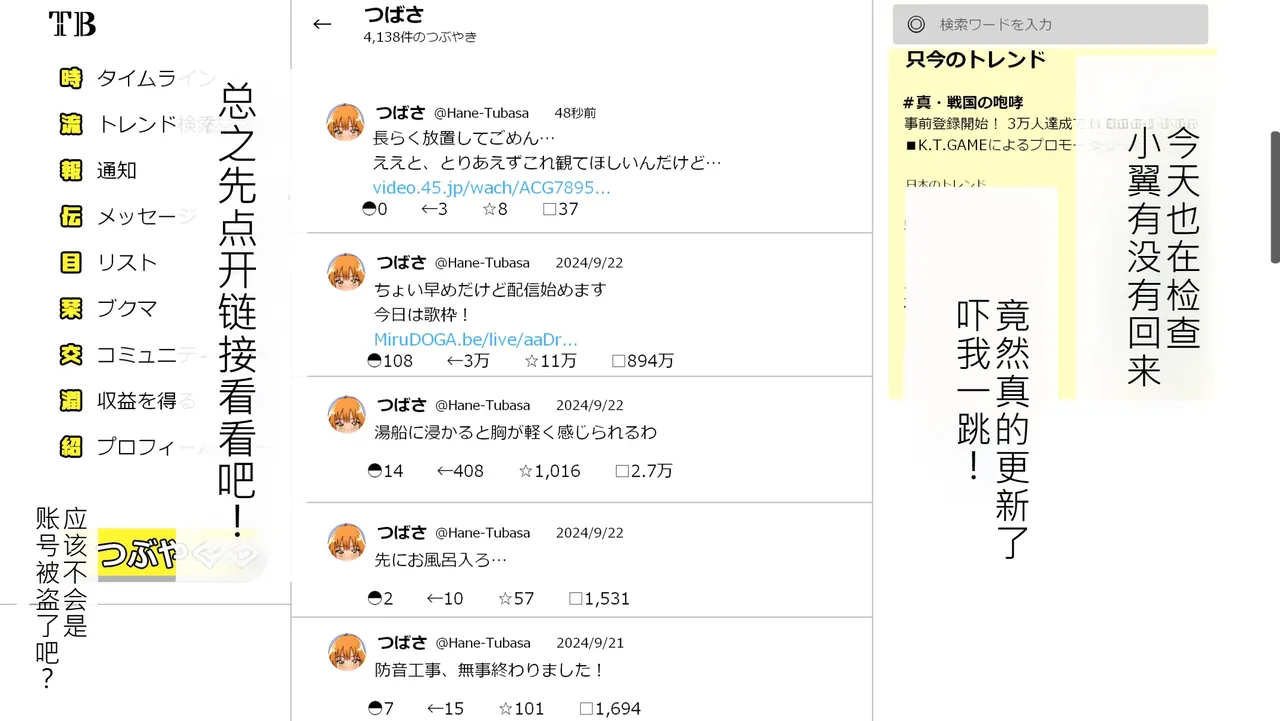This screenshot has height=721, width=1280.
Task: Open the ブクマ bookmarks icon
Action: [71, 308]
